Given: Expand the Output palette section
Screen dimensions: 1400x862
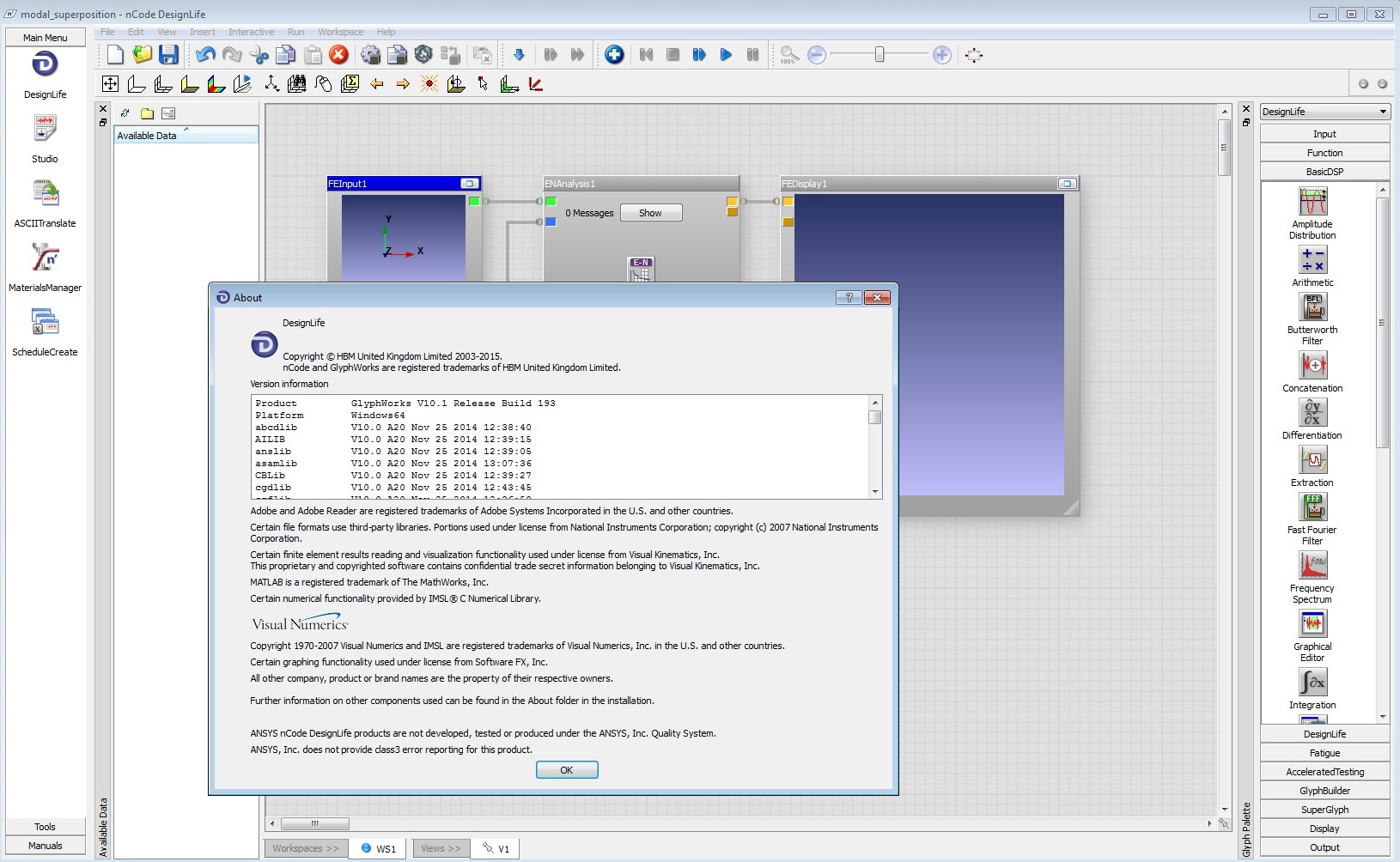Looking at the screenshot, I should [x=1324, y=847].
